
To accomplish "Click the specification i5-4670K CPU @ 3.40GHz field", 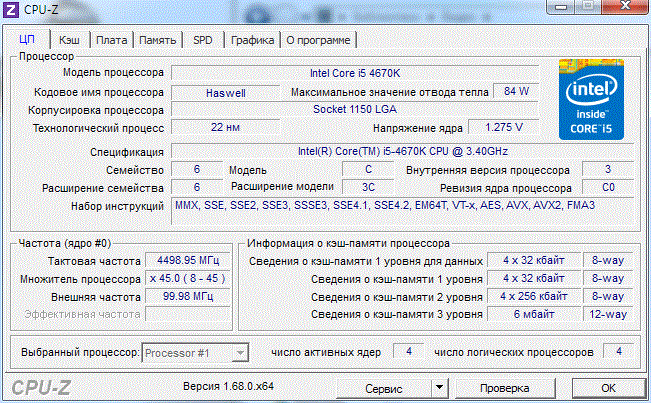I will tap(403, 151).
